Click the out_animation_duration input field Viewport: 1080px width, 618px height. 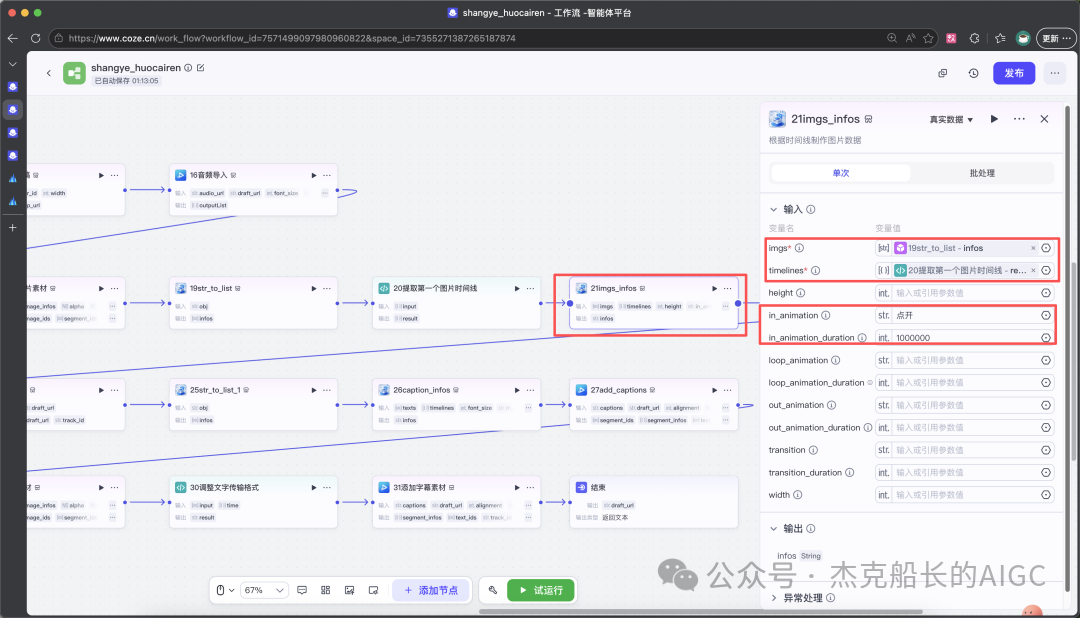tap(964, 428)
